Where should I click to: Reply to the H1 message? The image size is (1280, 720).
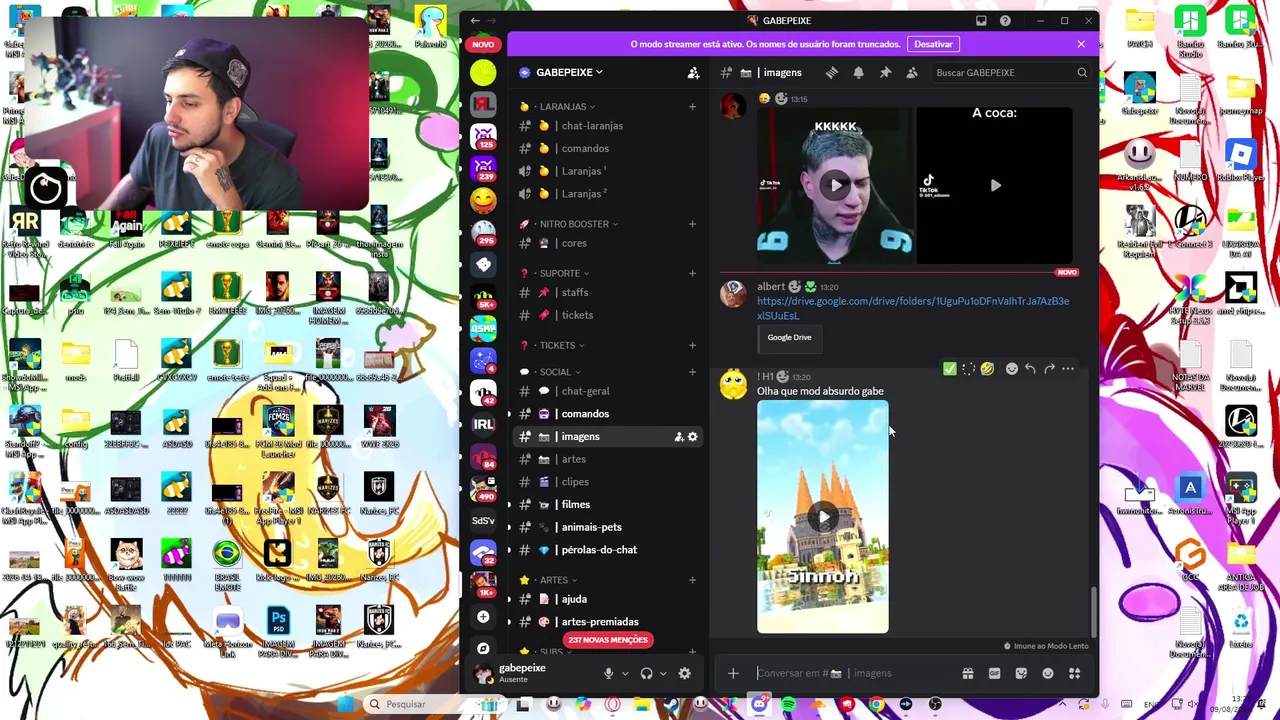click(x=1030, y=369)
